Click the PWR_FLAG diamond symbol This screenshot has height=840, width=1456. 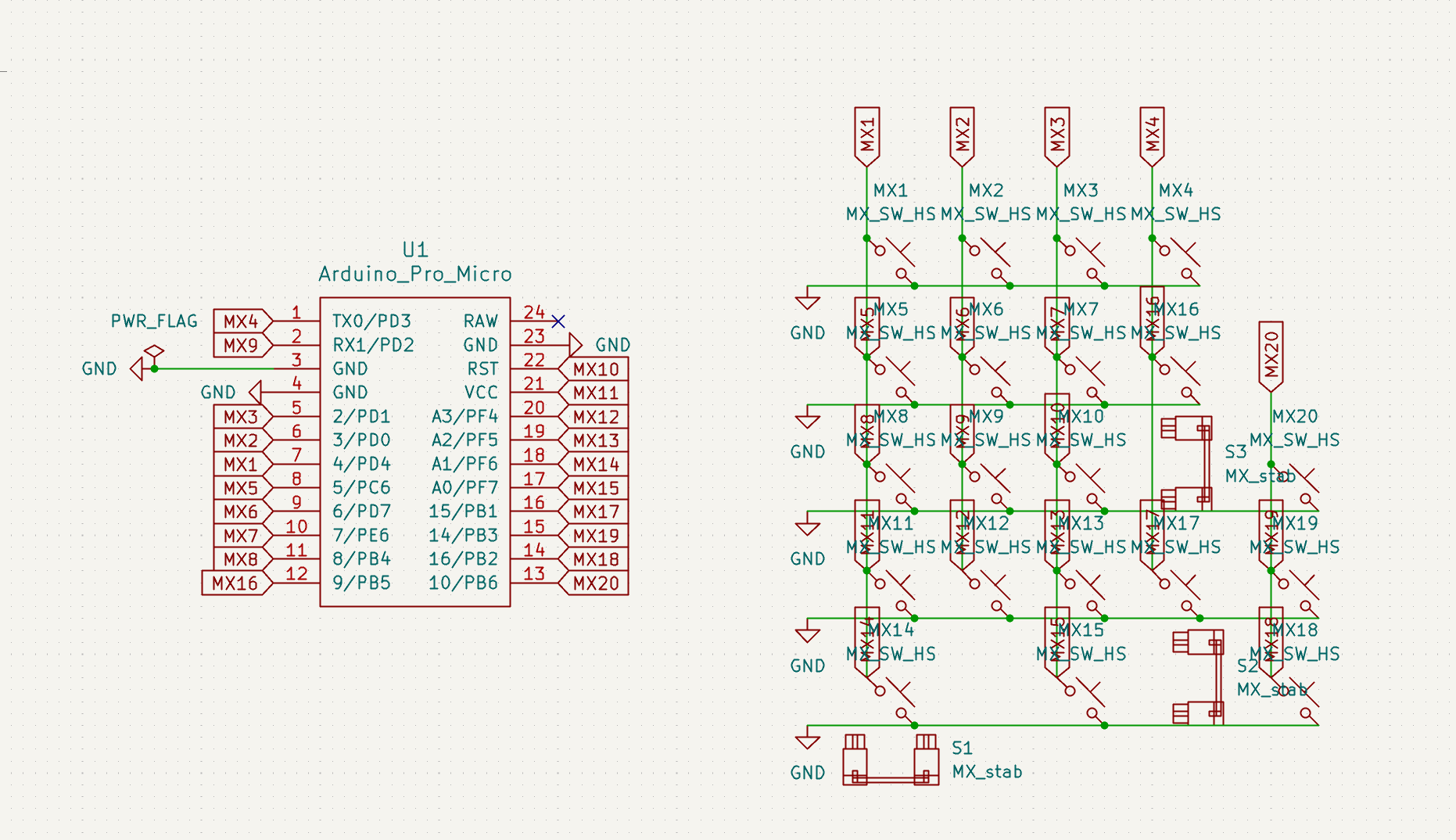(154, 353)
